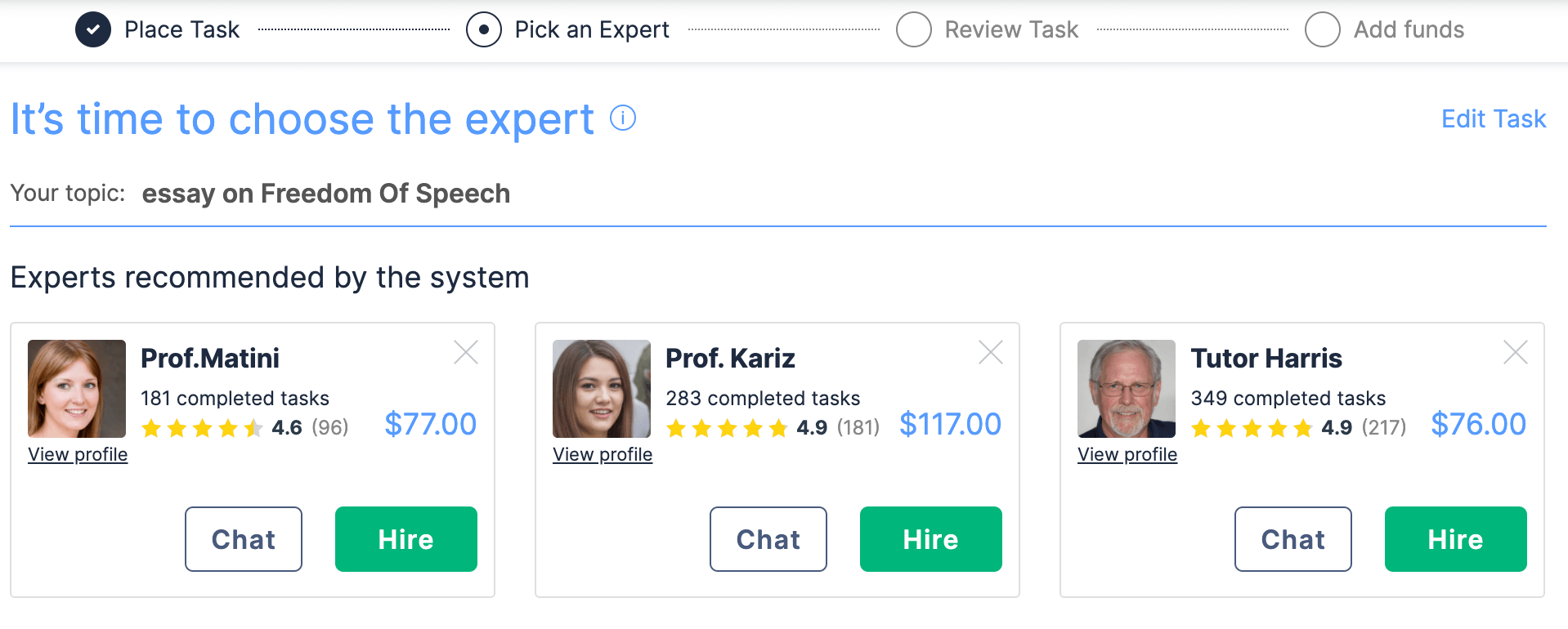Image resolution: width=1568 pixels, height=629 pixels.
Task: Start a chat with Prof.Matini
Action: click(244, 539)
